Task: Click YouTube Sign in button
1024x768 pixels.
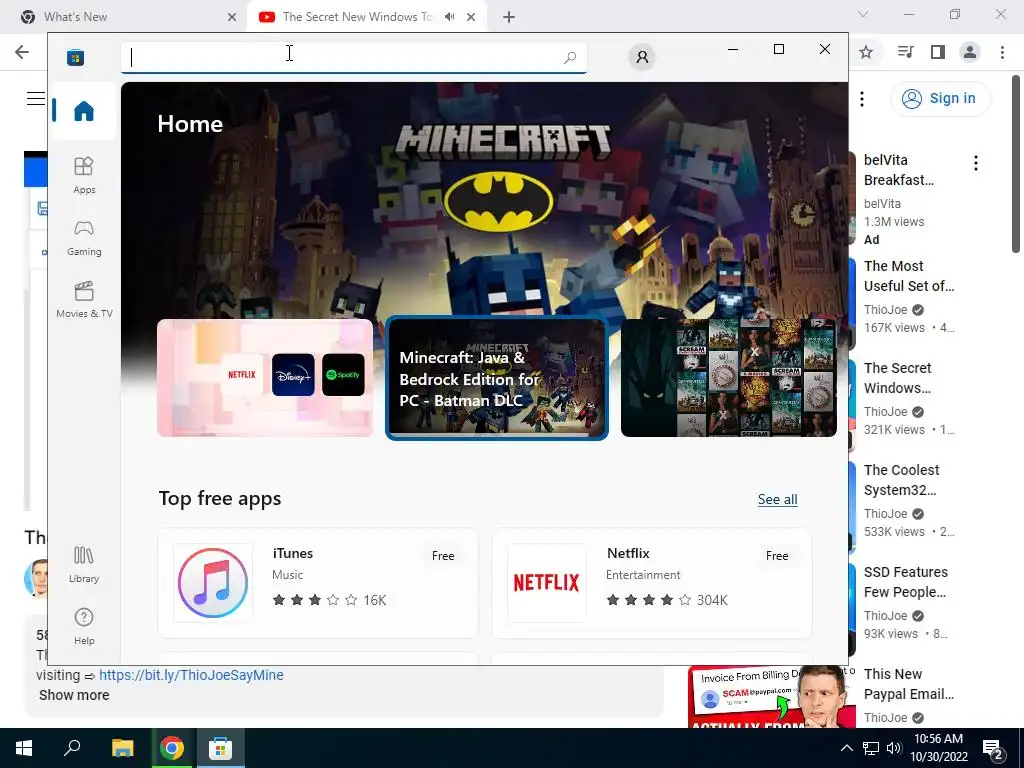Action: point(940,99)
